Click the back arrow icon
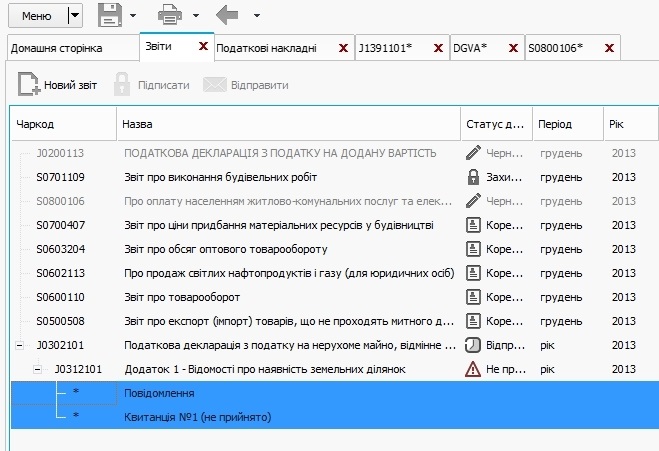The image size is (659, 451). point(227,16)
